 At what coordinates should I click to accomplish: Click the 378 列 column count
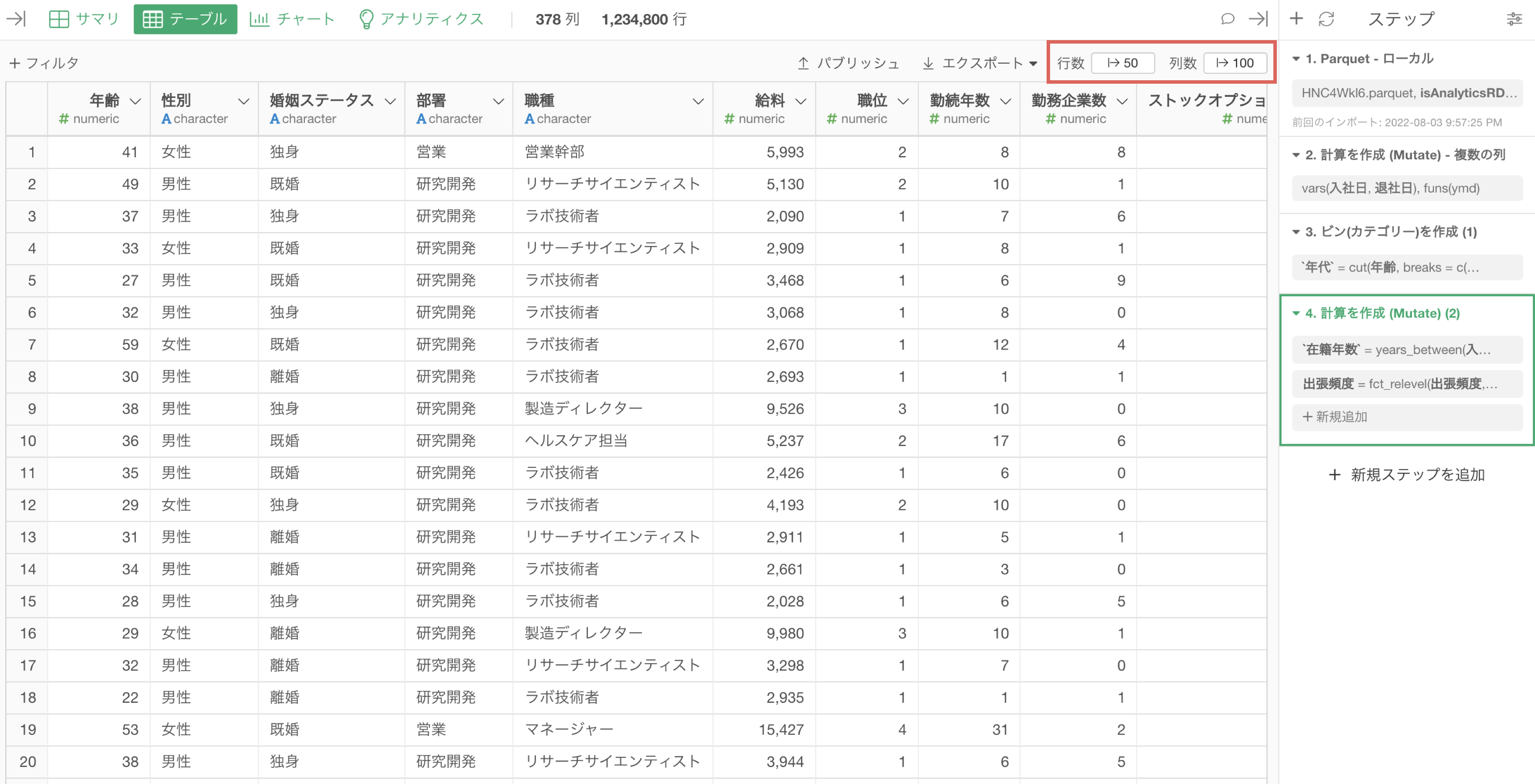coord(557,20)
